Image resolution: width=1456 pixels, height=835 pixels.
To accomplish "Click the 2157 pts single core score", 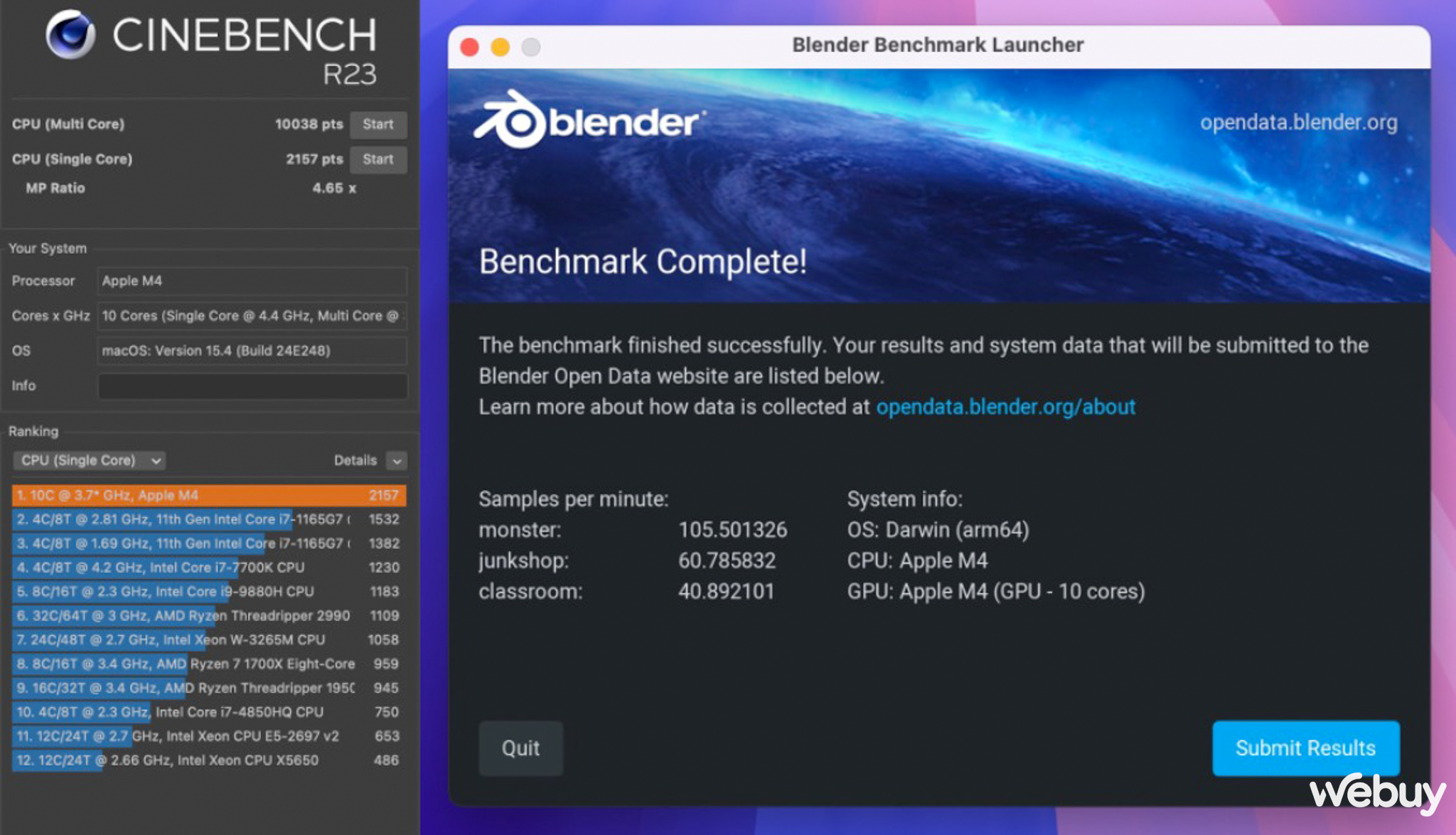I will [x=314, y=159].
